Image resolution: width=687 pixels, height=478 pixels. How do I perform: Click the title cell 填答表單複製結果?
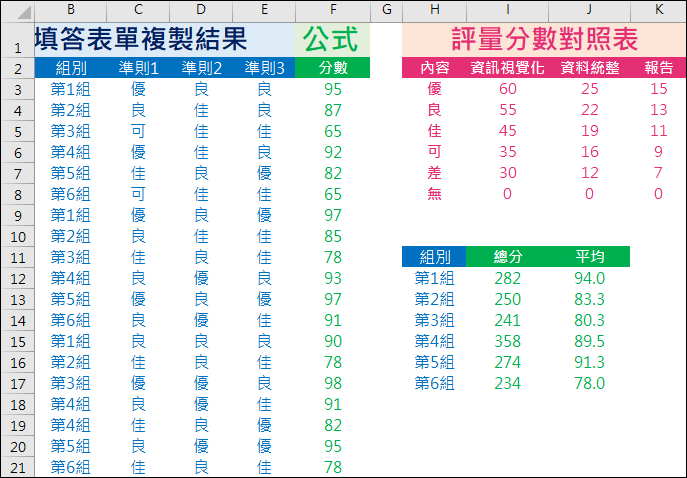point(165,40)
